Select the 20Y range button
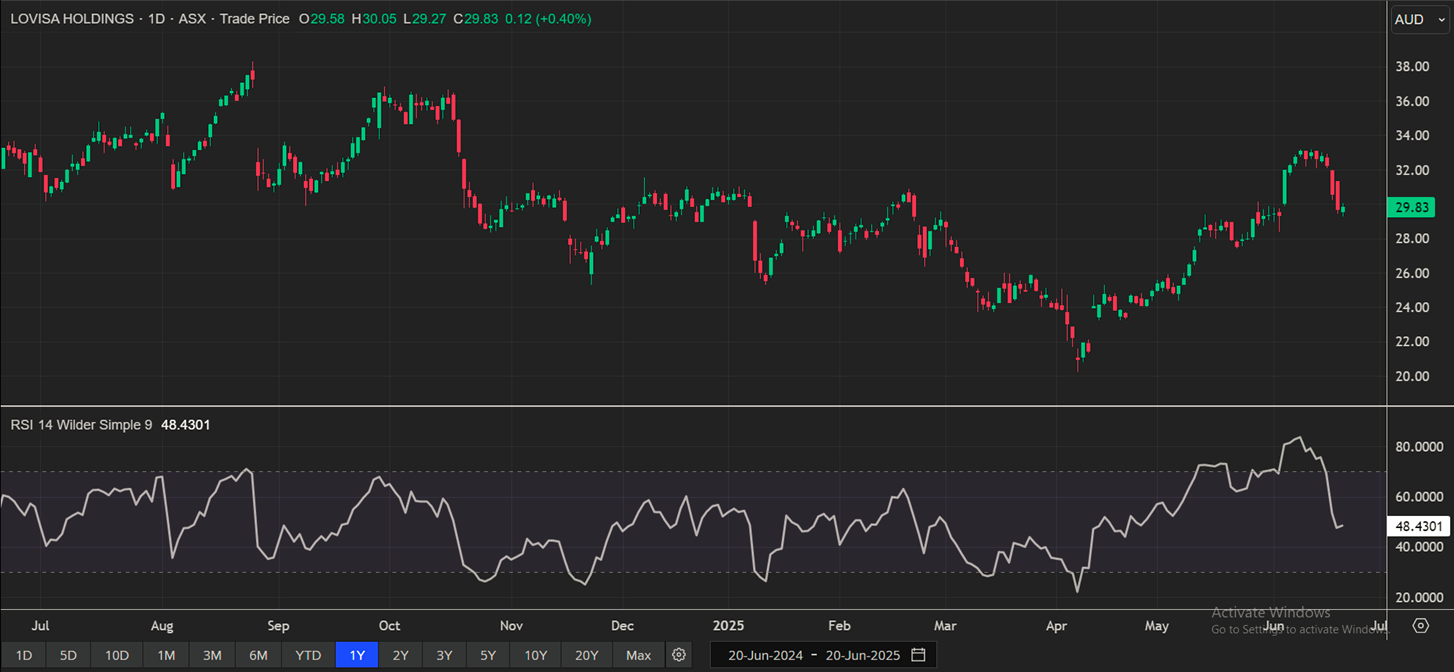Image resolution: width=1454 pixels, height=672 pixels. [586, 655]
